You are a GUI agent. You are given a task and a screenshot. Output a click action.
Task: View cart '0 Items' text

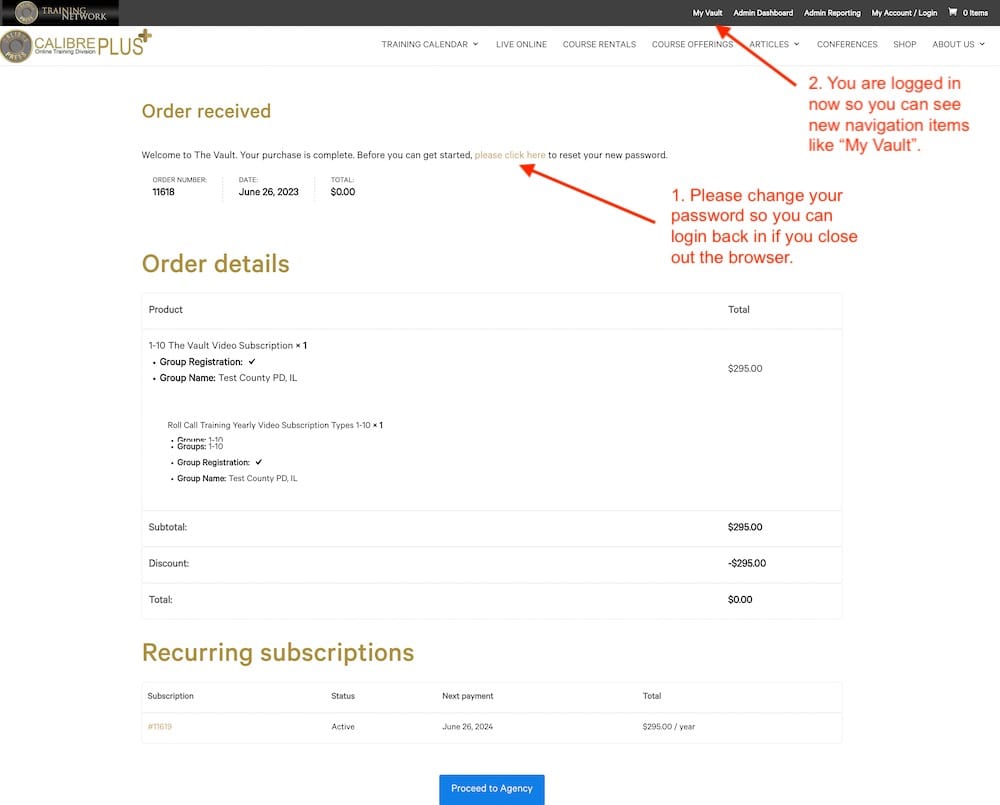click(x=975, y=13)
